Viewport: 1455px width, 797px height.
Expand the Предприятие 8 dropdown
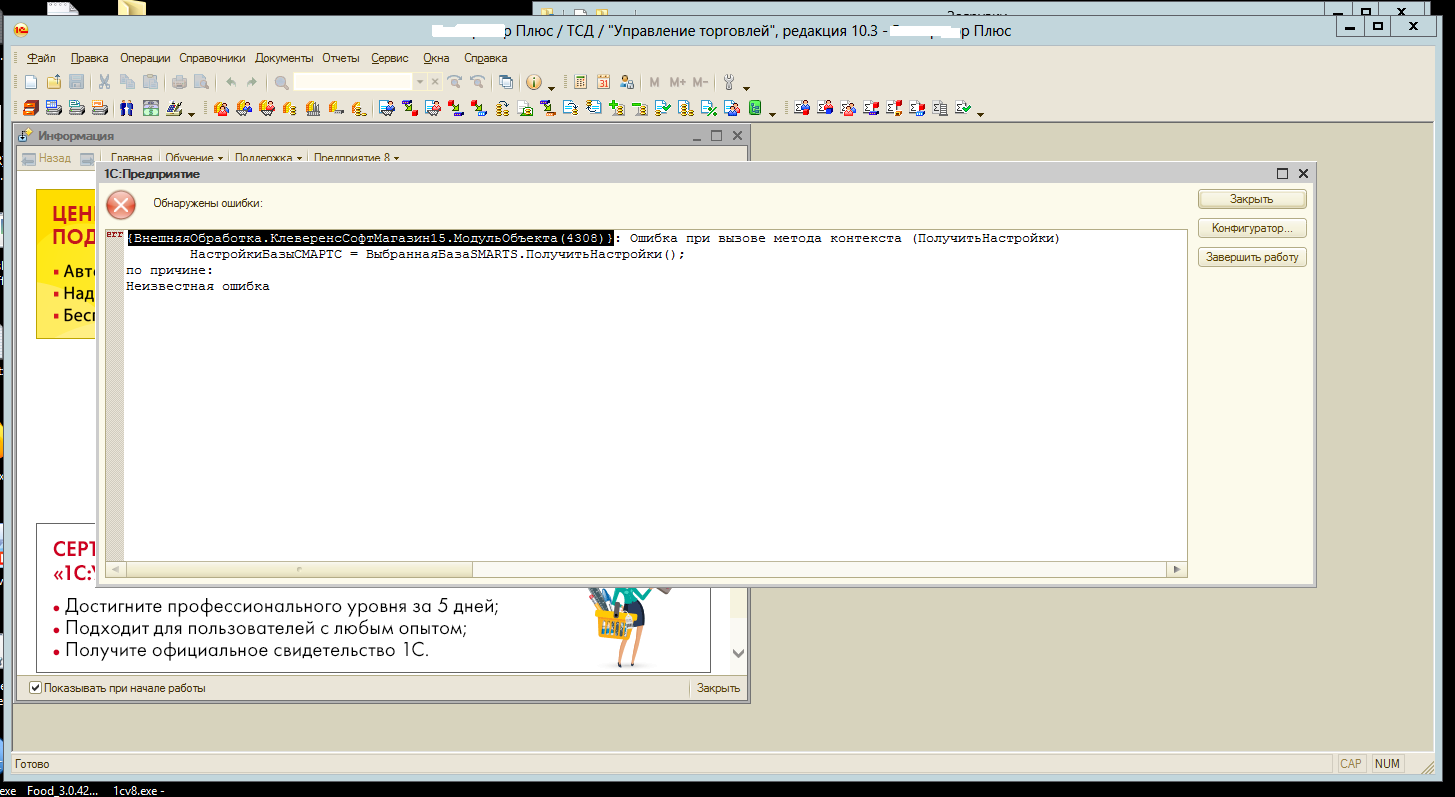coord(356,158)
